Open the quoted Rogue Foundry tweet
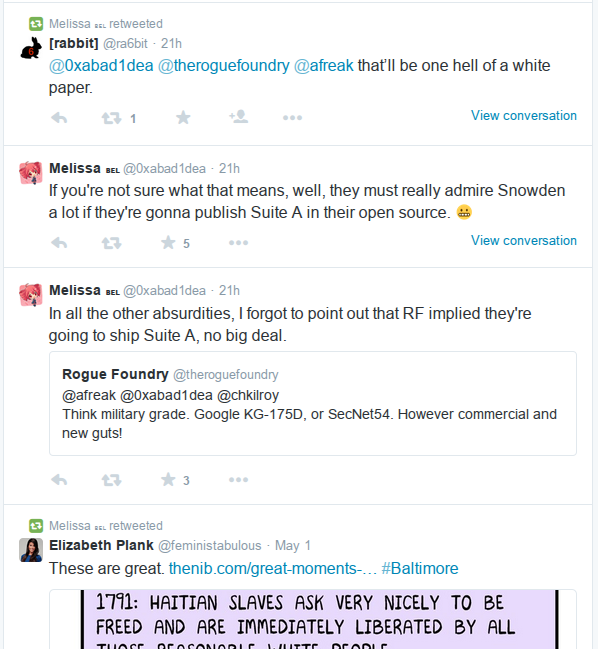Image resolution: width=598 pixels, height=649 pixels. click(313, 404)
